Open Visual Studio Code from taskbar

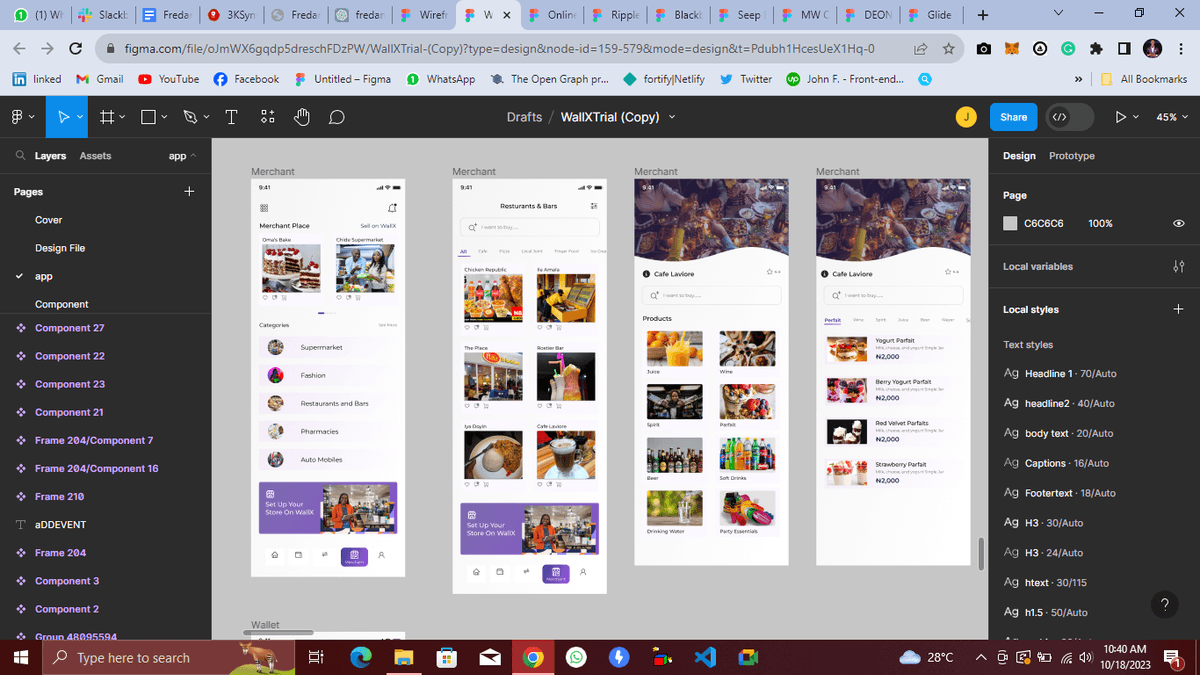704,657
